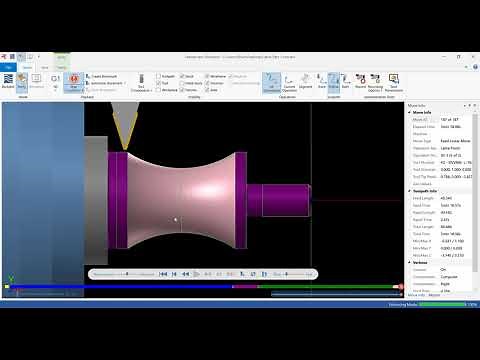Play the simulation backward
This screenshot has height=360, width=480.
185,274
